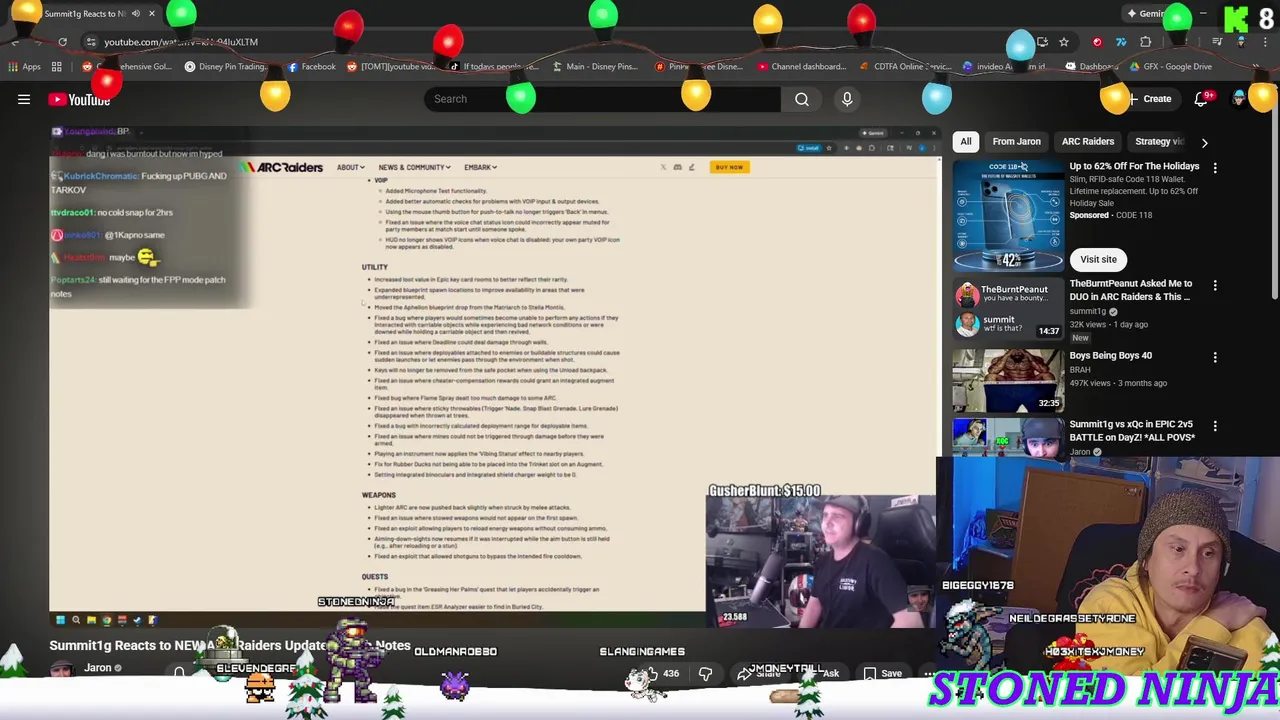The width and height of the screenshot is (1280, 720).
Task: Share this video
Action: point(760,673)
